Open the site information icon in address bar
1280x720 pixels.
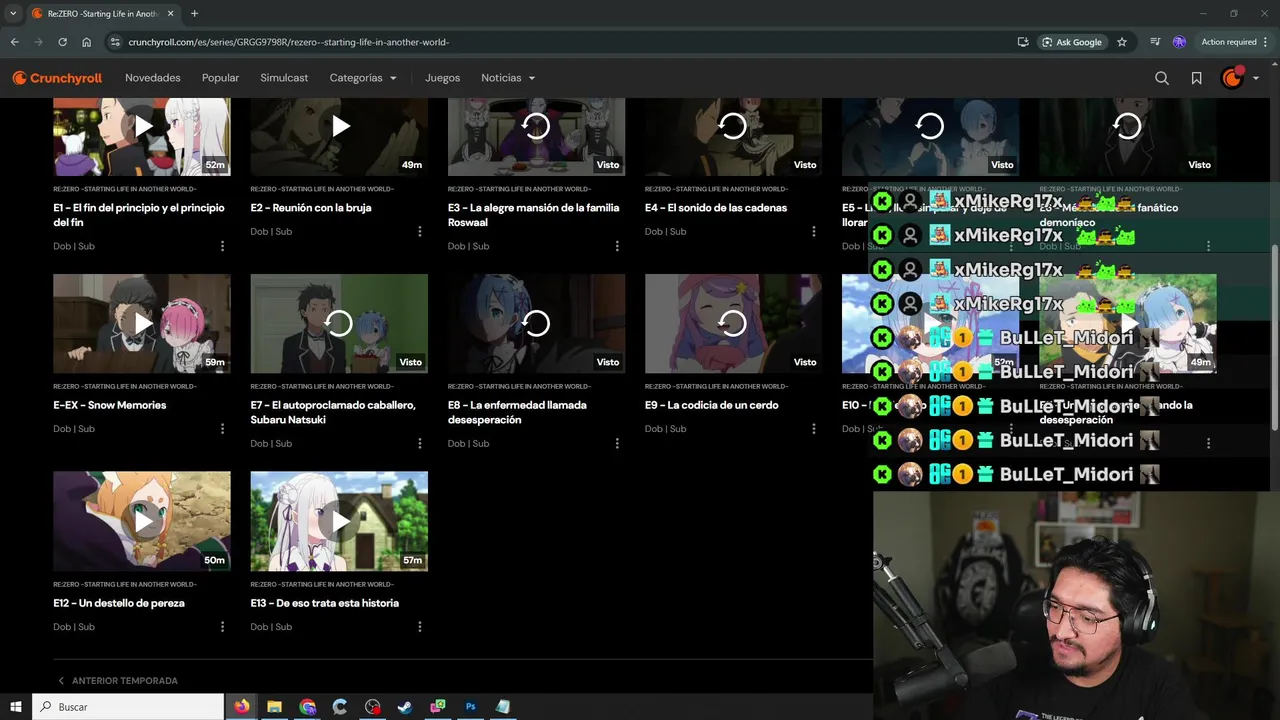(115, 42)
